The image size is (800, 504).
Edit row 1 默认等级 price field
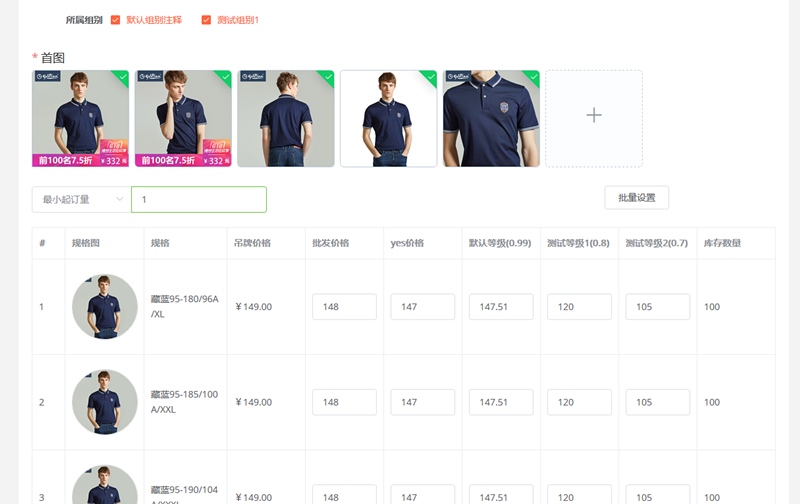point(501,307)
